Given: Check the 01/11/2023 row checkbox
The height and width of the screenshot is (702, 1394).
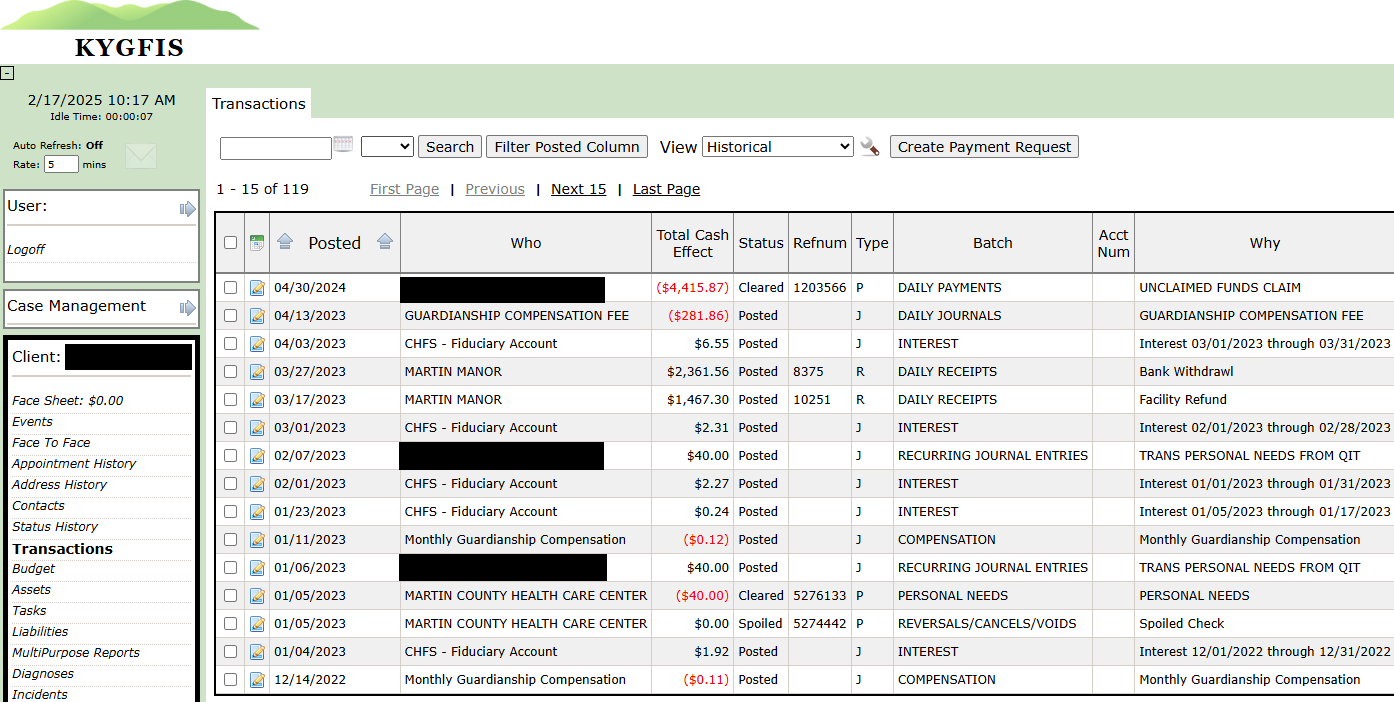Looking at the screenshot, I should pyautogui.click(x=231, y=540).
